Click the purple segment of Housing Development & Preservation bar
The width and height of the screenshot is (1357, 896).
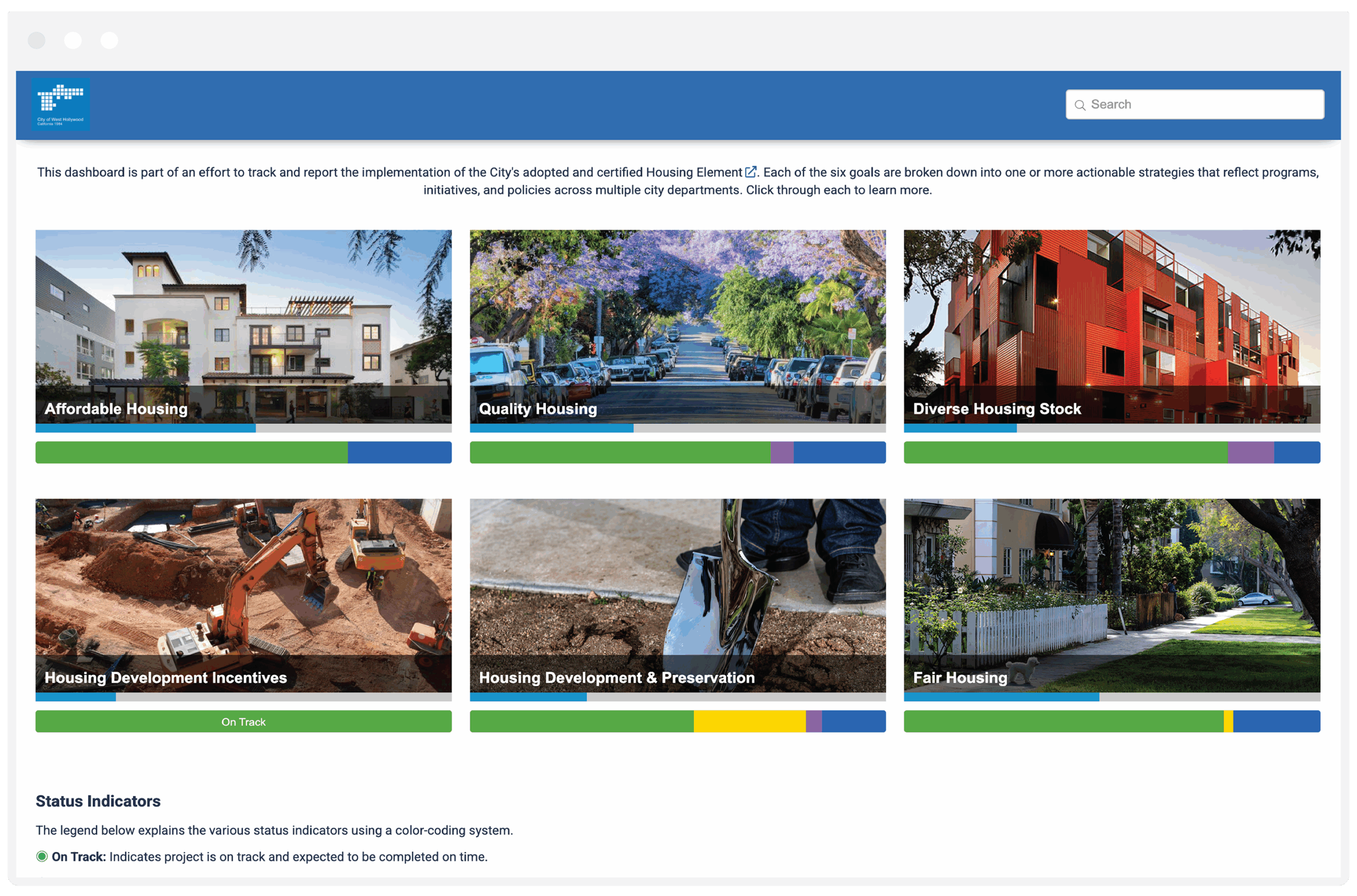click(814, 721)
